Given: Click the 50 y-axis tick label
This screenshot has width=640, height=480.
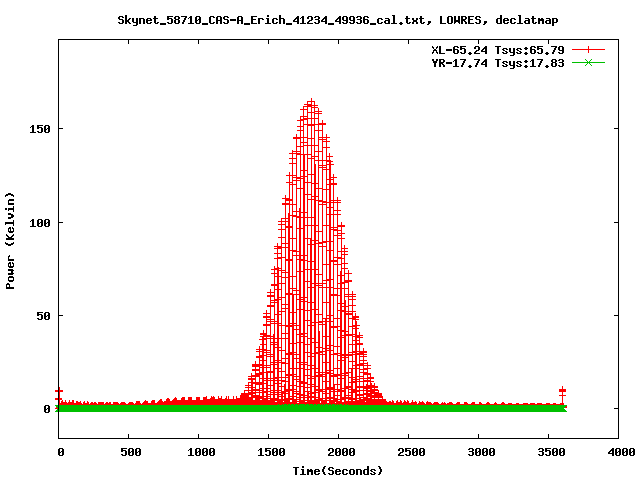Looking at the screenshot, I should pos(43,316).
